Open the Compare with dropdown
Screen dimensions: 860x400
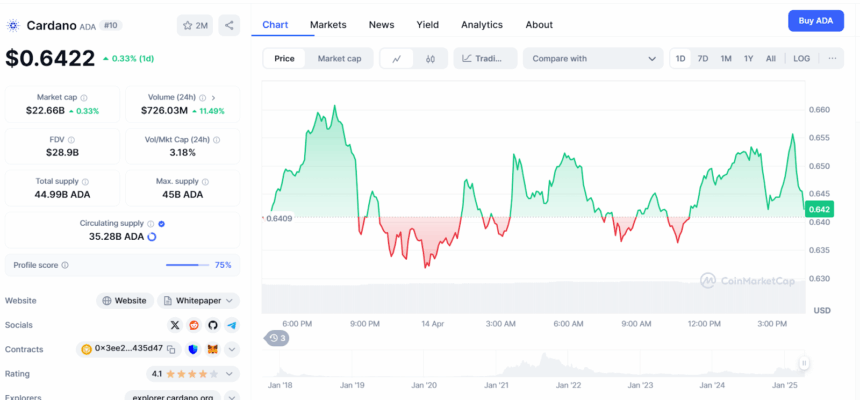click(592, 59)
